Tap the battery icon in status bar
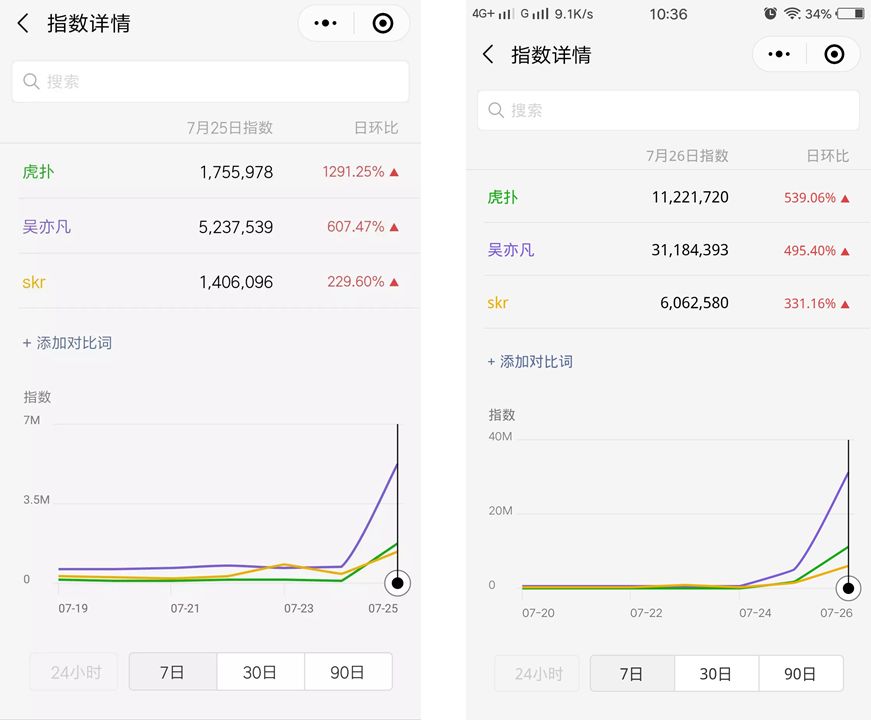 (850, 13)
